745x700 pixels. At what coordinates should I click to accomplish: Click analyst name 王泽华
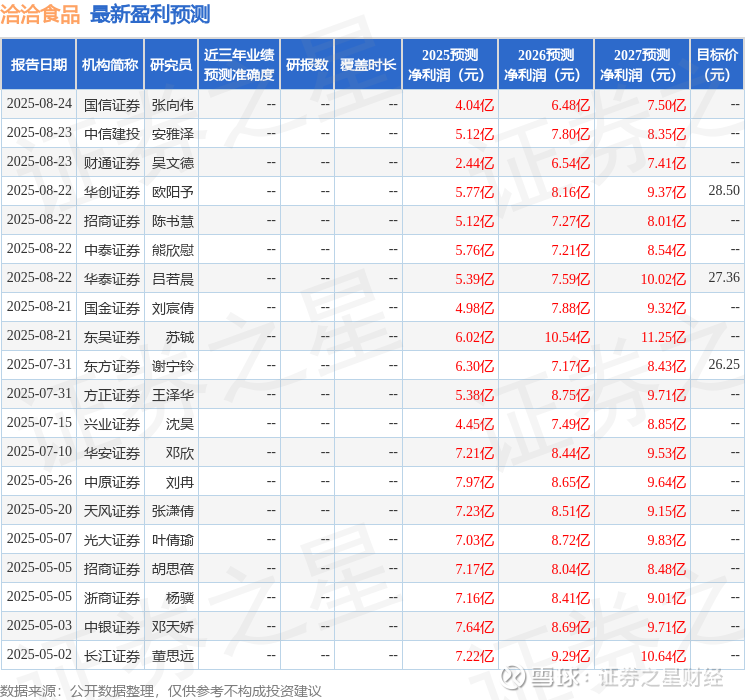point(173,395)
